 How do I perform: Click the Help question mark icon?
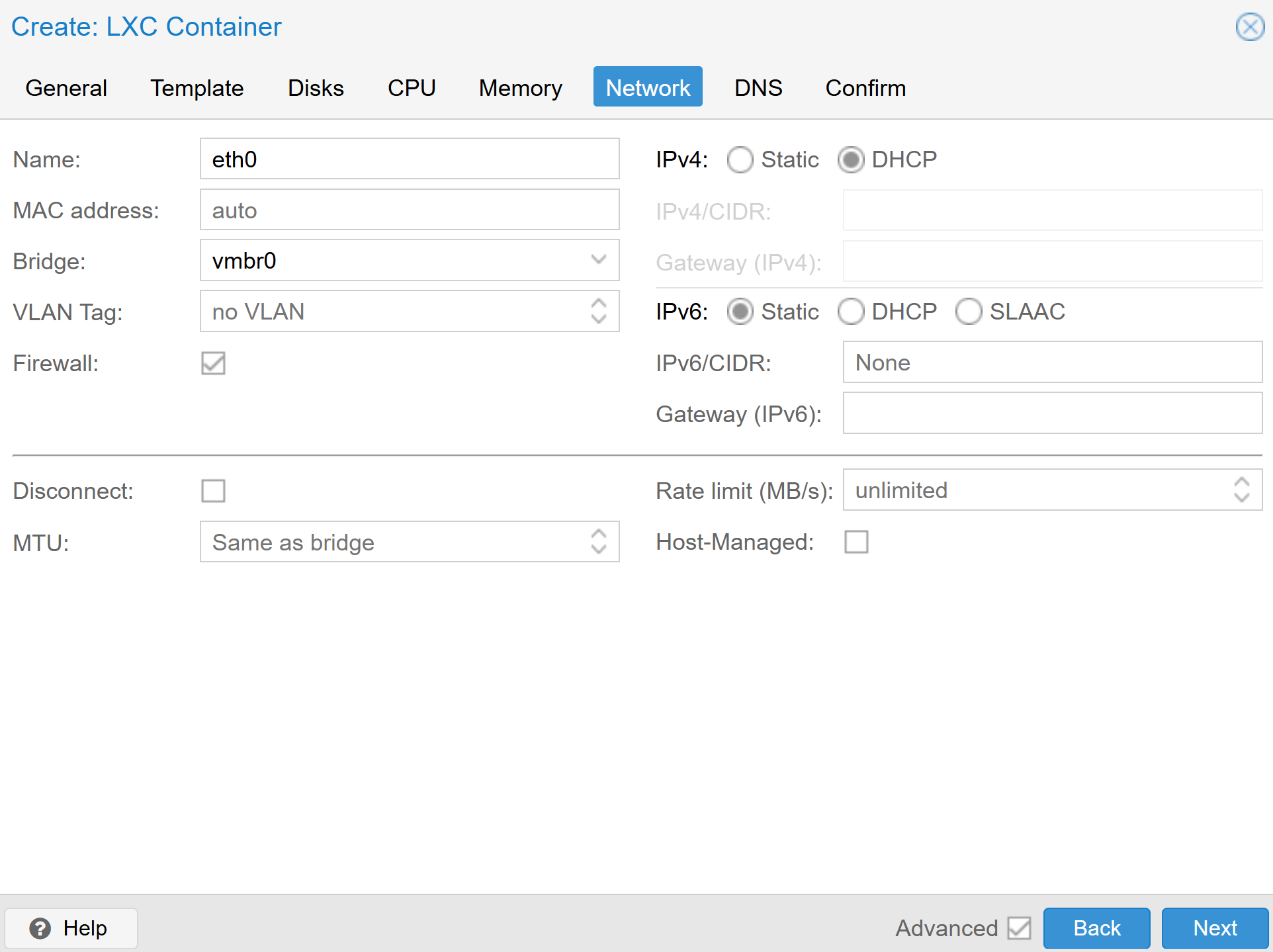[x=40, y=928]
